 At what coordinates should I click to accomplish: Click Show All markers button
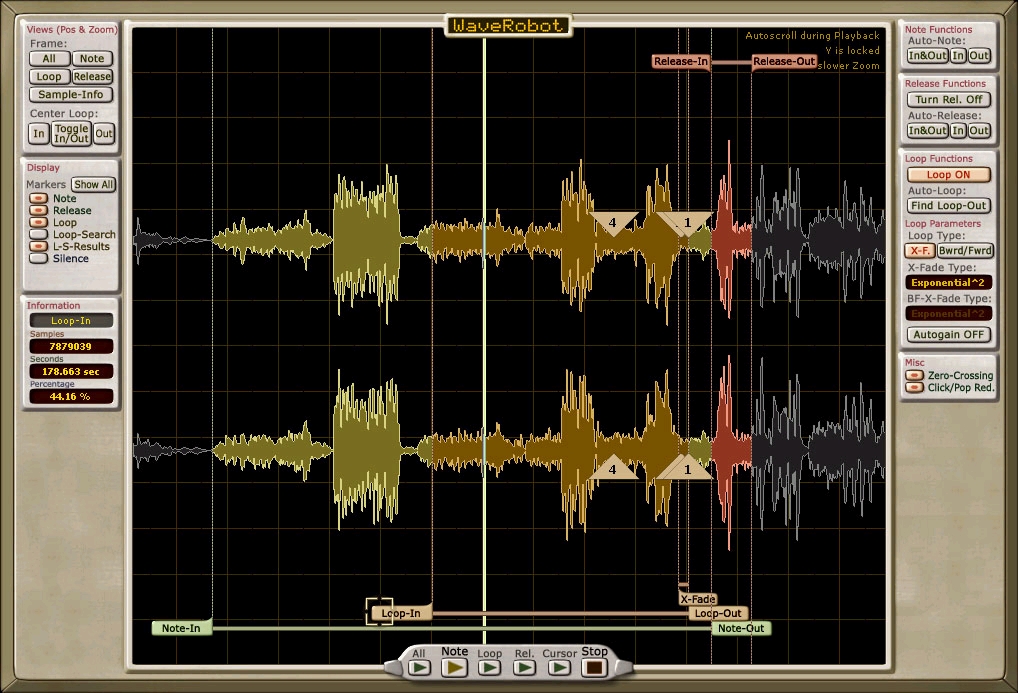pyautogui.click(x=93, y=184)
